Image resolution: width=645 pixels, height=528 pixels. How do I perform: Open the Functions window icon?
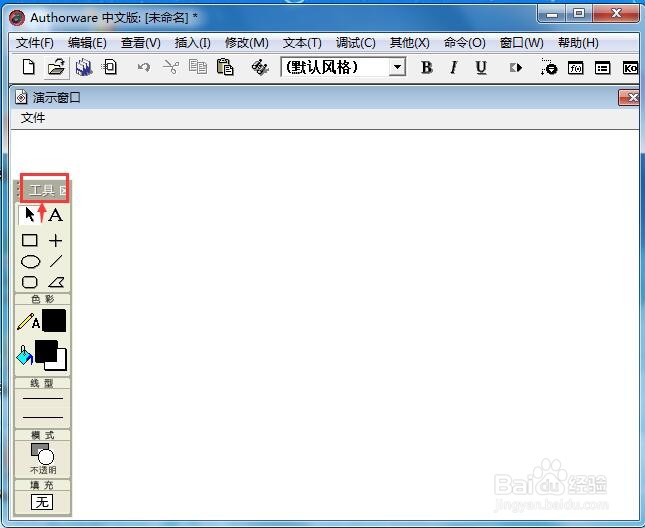pos(575,68)
